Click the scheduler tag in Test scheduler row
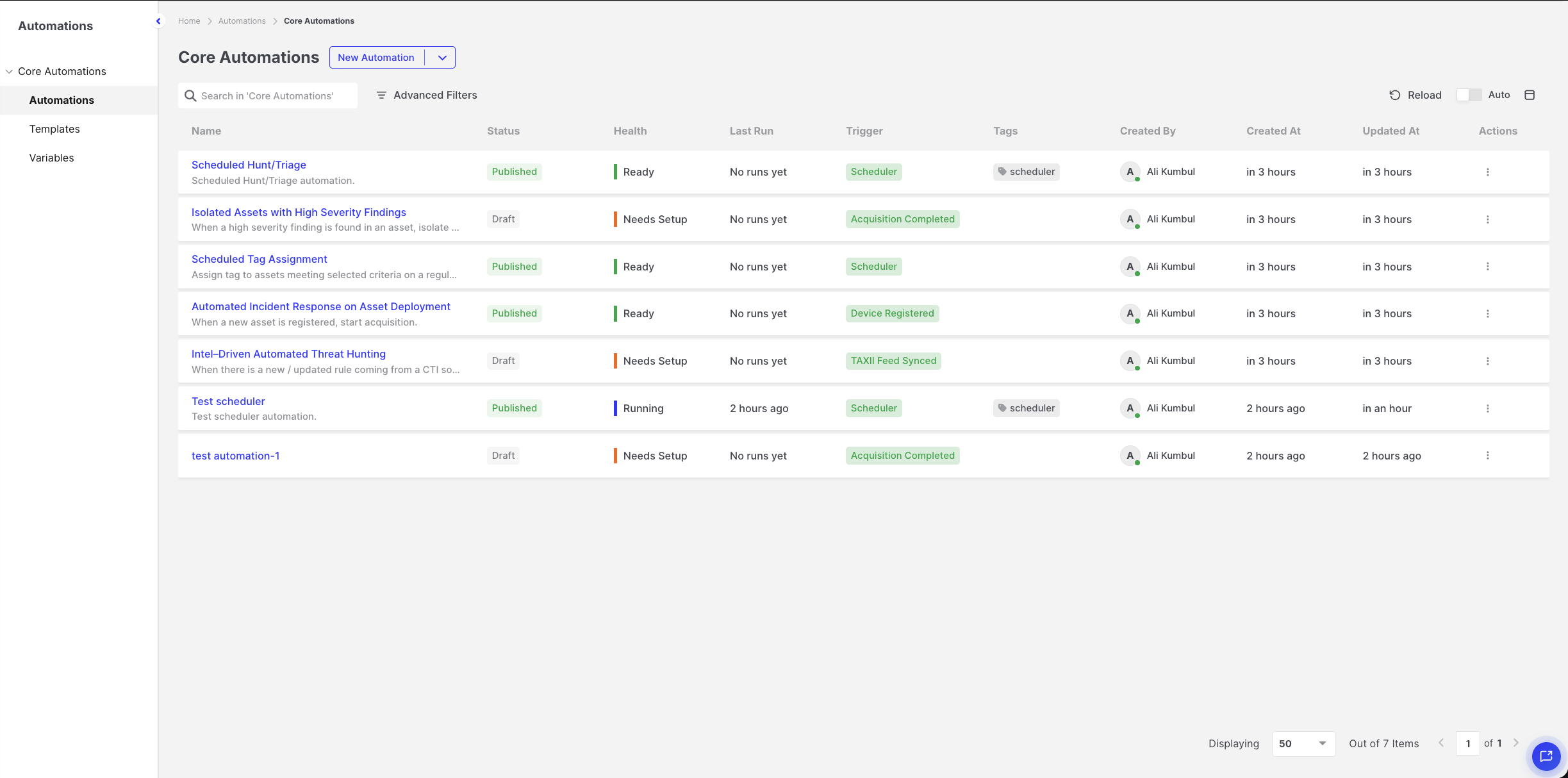 (1027, 408)
